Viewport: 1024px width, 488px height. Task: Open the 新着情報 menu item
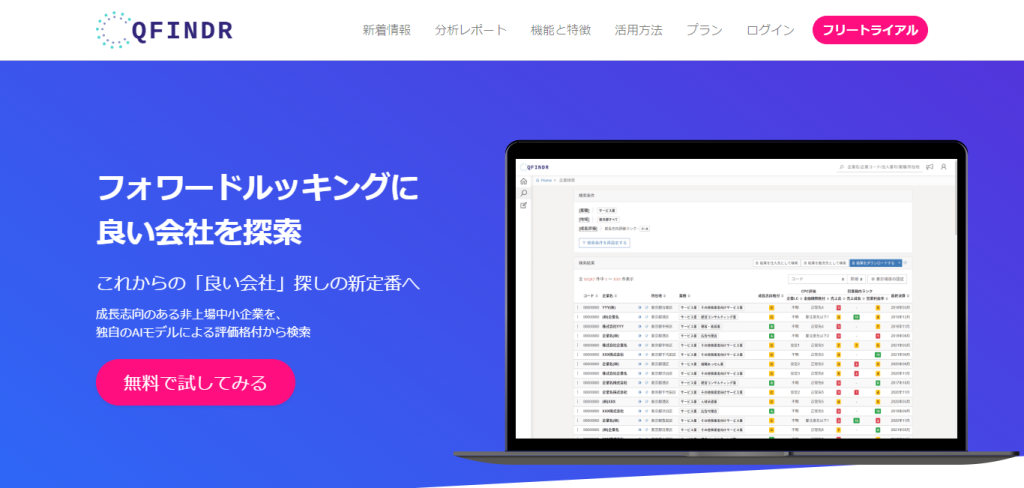387,30
